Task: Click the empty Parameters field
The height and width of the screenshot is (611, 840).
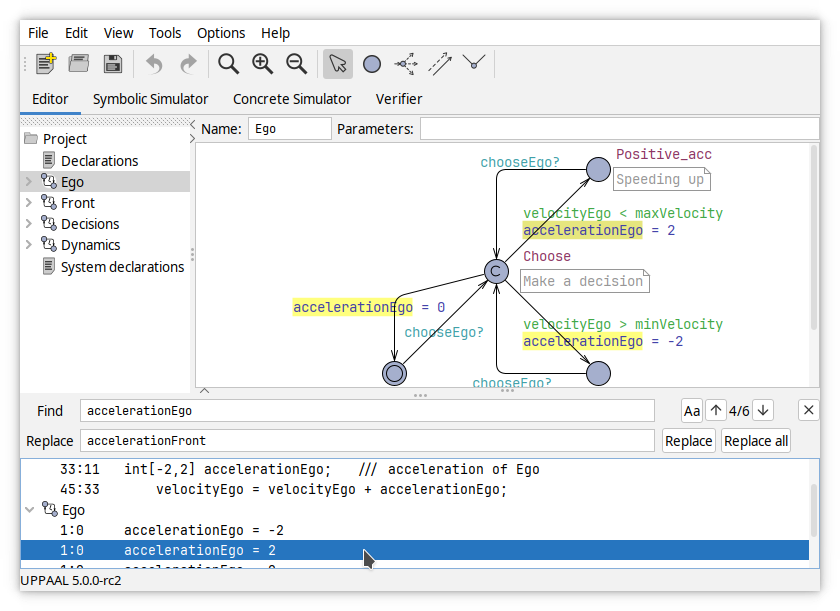Action: [x=619, y=129]
